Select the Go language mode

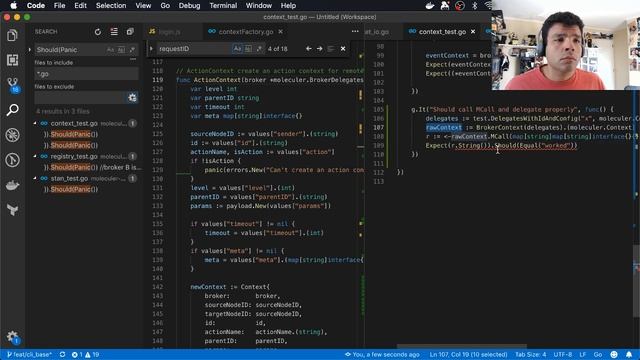click(x=598, y=355)
